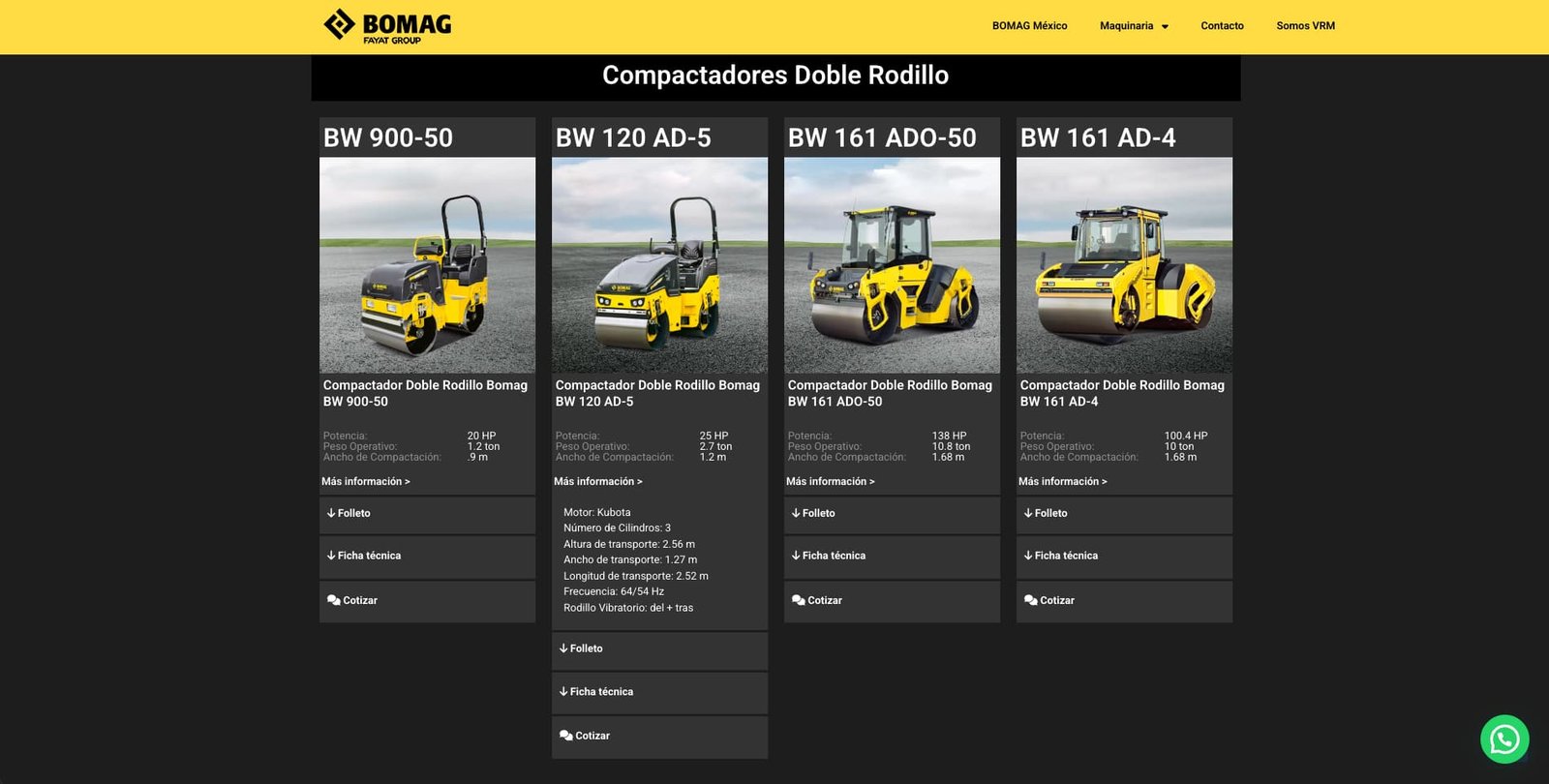Click the '2.7 ton' weight value
Image resolution: width=1549 pixels, height=784 pixels.
click(x=716, y=446)
